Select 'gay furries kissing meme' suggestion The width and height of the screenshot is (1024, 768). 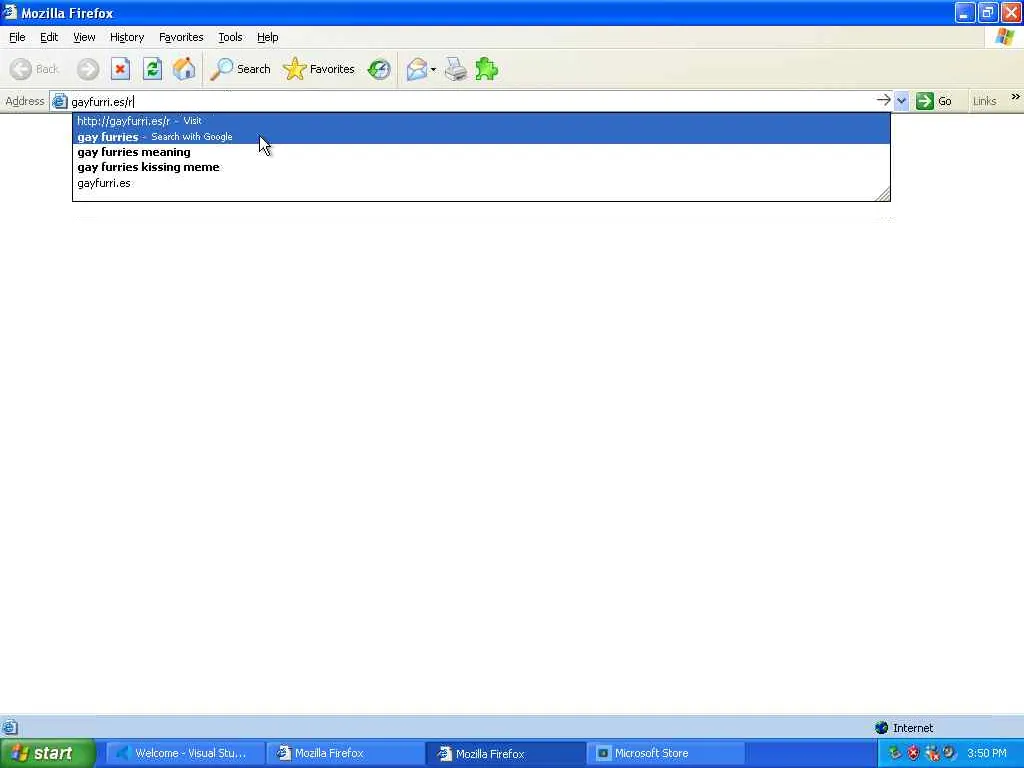(481, 167)
